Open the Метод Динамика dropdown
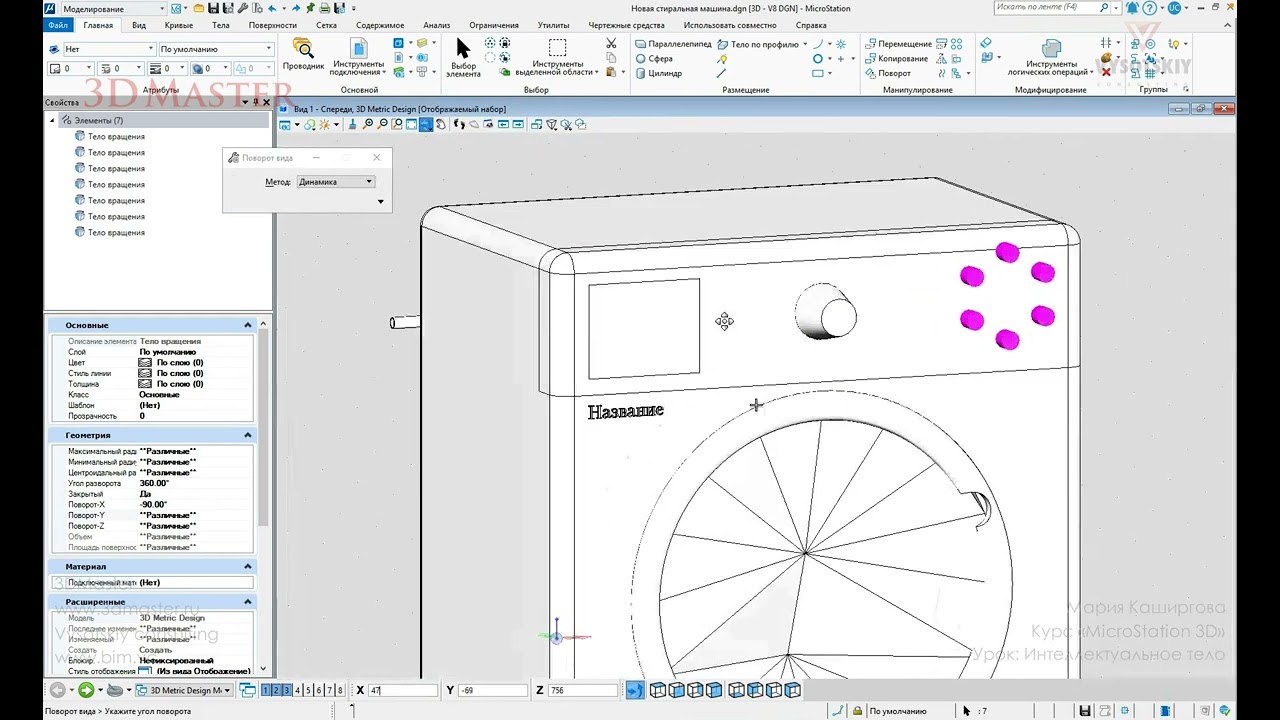Image resolution: width=1280 pixels, height=720 pixels. coord(336,182)
